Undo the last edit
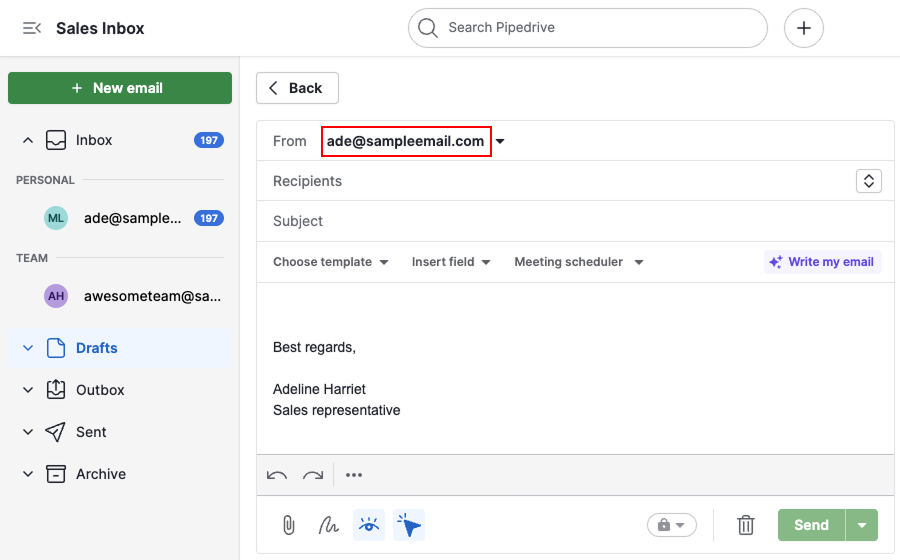900x560 pixels. pos(278,475)
